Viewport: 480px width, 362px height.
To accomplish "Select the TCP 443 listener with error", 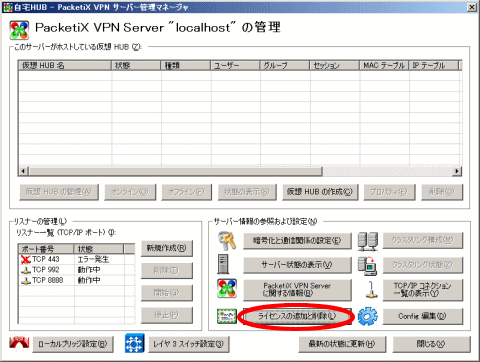I will tap(77, 259).
